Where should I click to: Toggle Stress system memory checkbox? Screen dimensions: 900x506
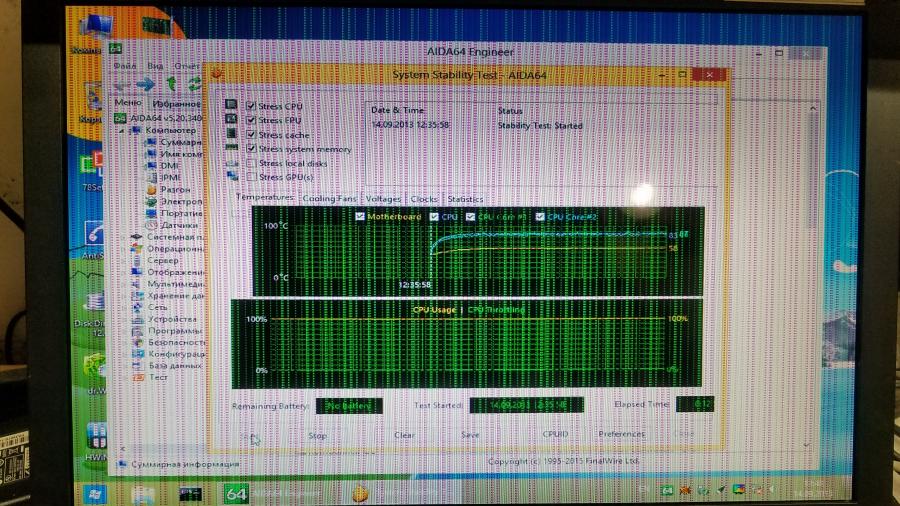point(251,149)
